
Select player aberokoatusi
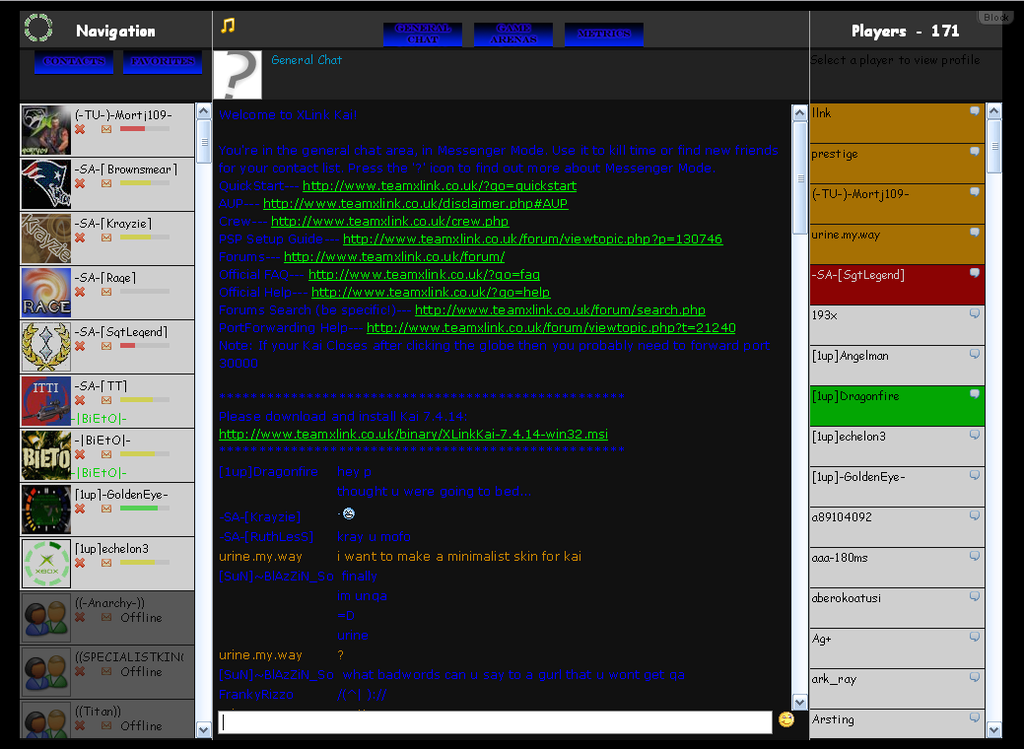pos(897,608)
